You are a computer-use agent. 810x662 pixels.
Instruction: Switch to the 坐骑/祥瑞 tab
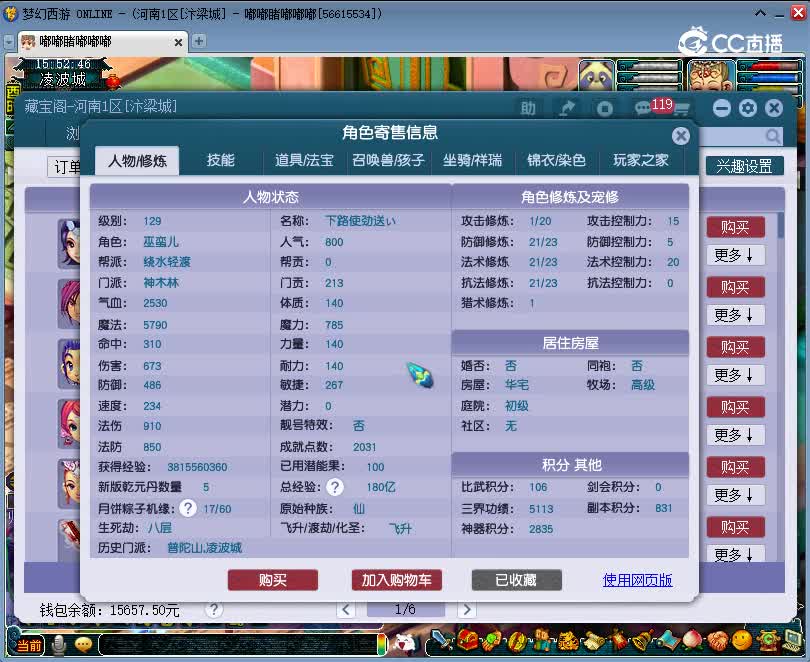point(472,160)
